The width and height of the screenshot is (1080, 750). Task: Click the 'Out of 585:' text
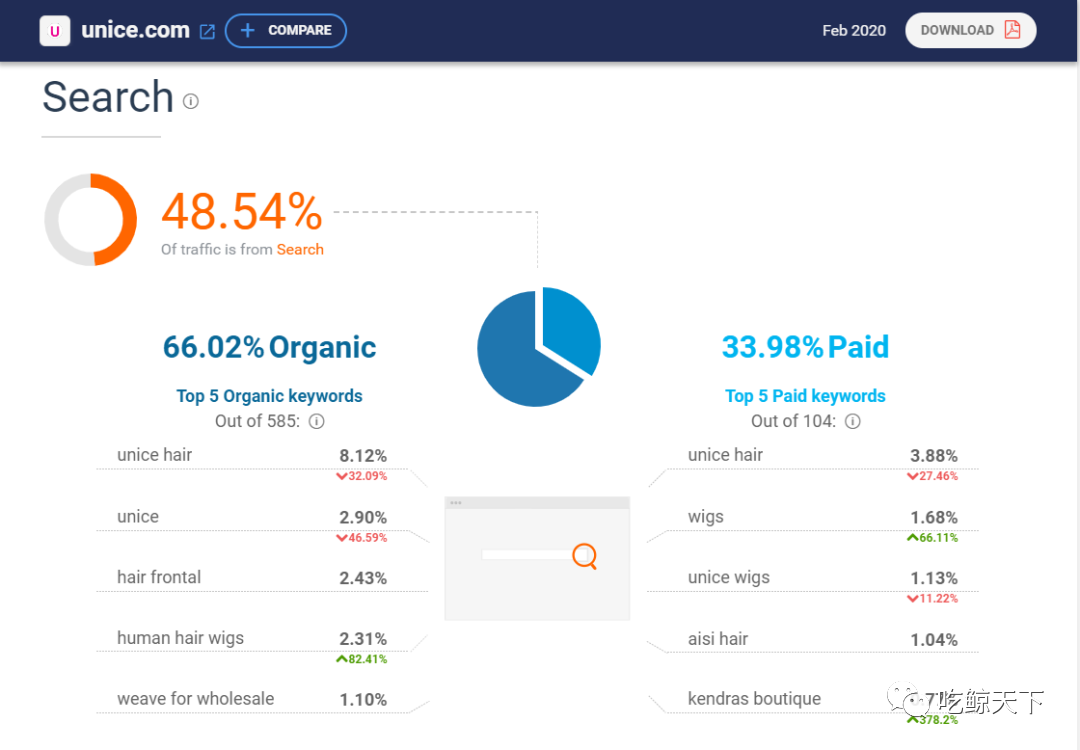[x=258, y=421]
